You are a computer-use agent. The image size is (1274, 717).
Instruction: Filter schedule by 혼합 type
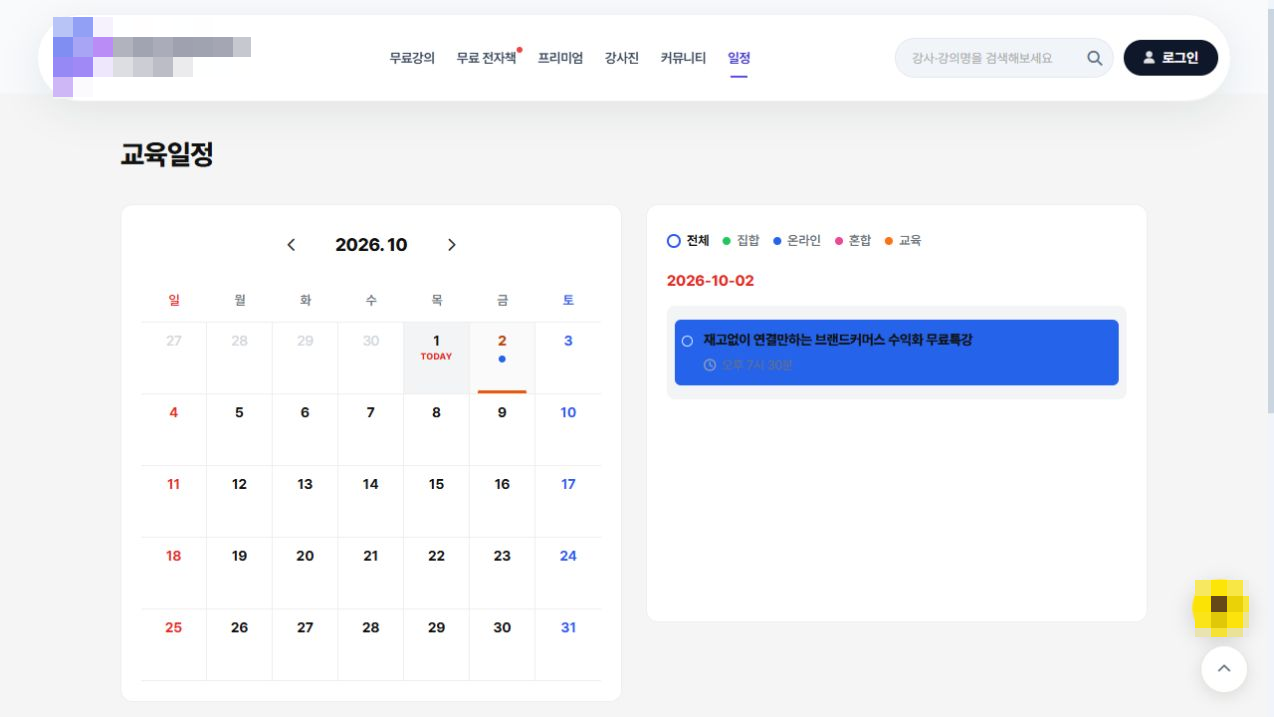pos(853,241)
